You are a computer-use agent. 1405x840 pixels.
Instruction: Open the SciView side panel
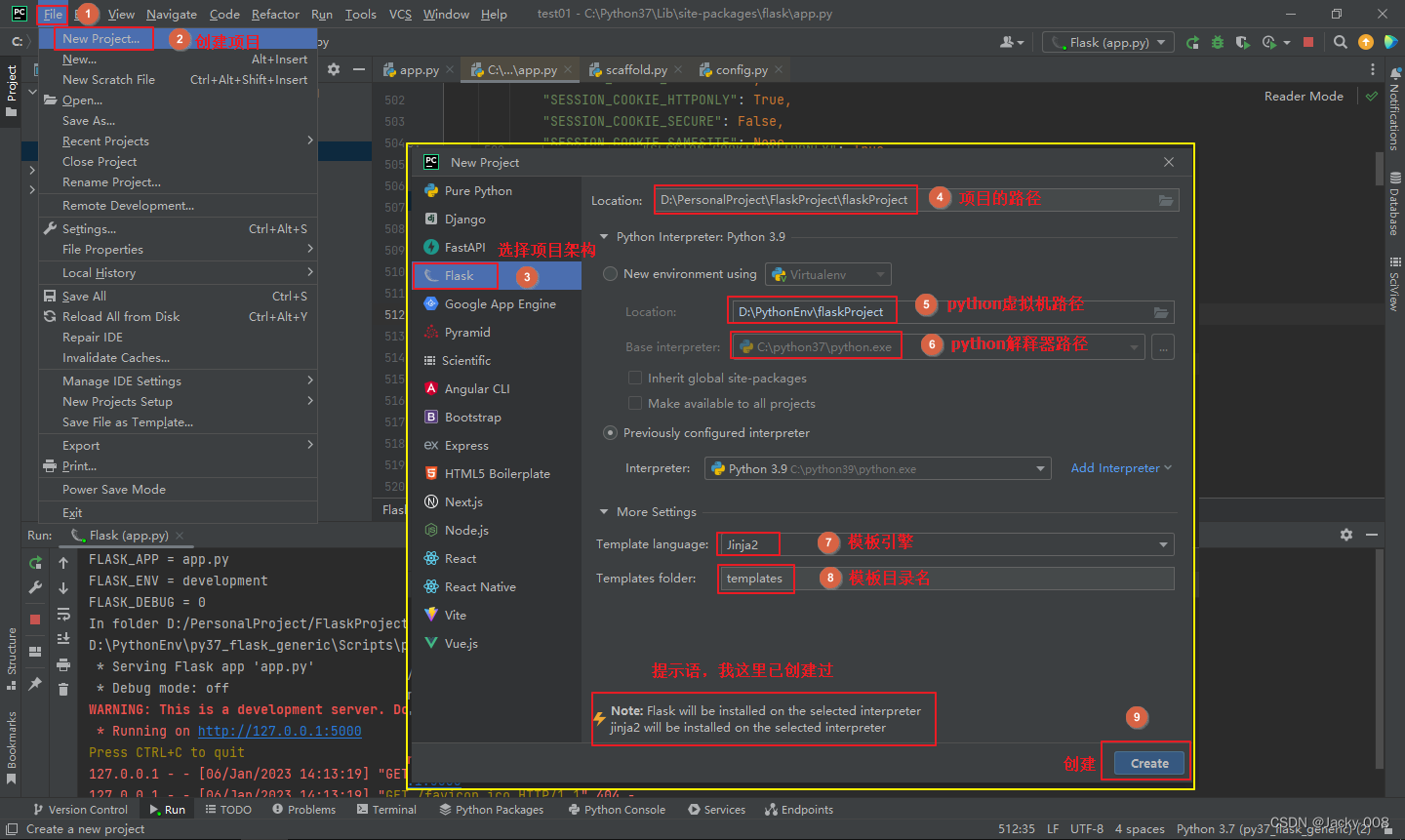point(1394,284)
